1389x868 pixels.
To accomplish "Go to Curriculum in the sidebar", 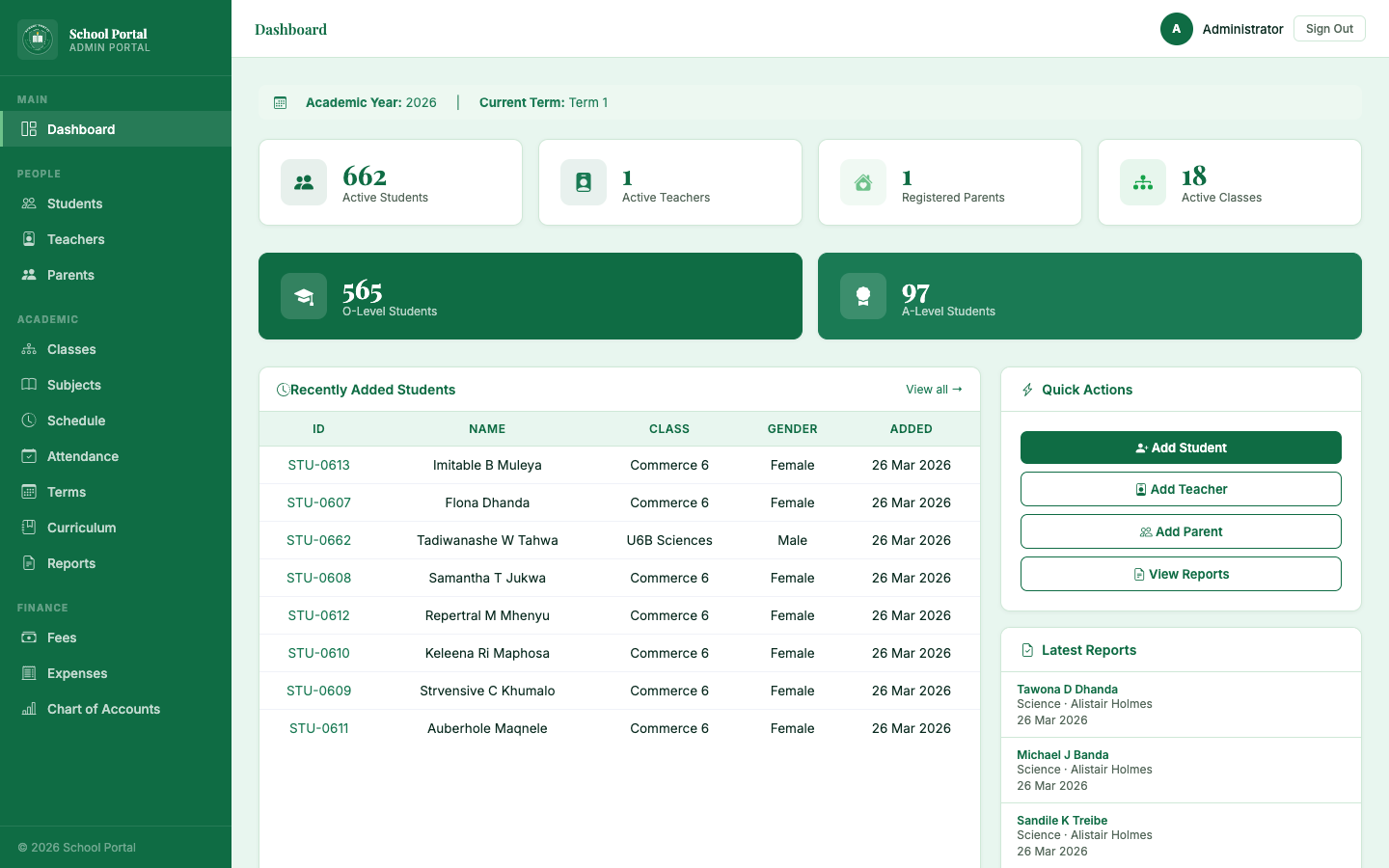I will pyautogui.click(x=81, y=528).
